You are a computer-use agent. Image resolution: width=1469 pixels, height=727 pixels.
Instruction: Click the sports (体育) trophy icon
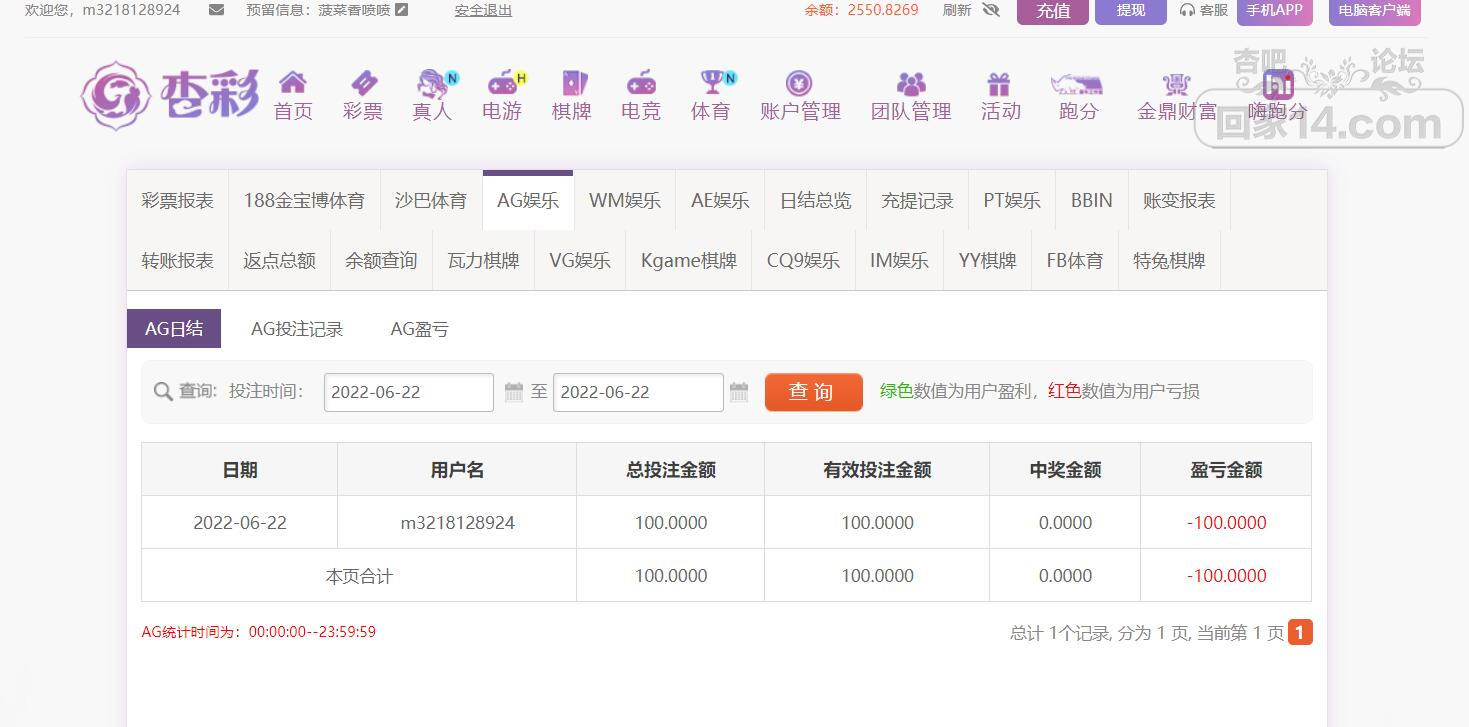tap(711, 82)
